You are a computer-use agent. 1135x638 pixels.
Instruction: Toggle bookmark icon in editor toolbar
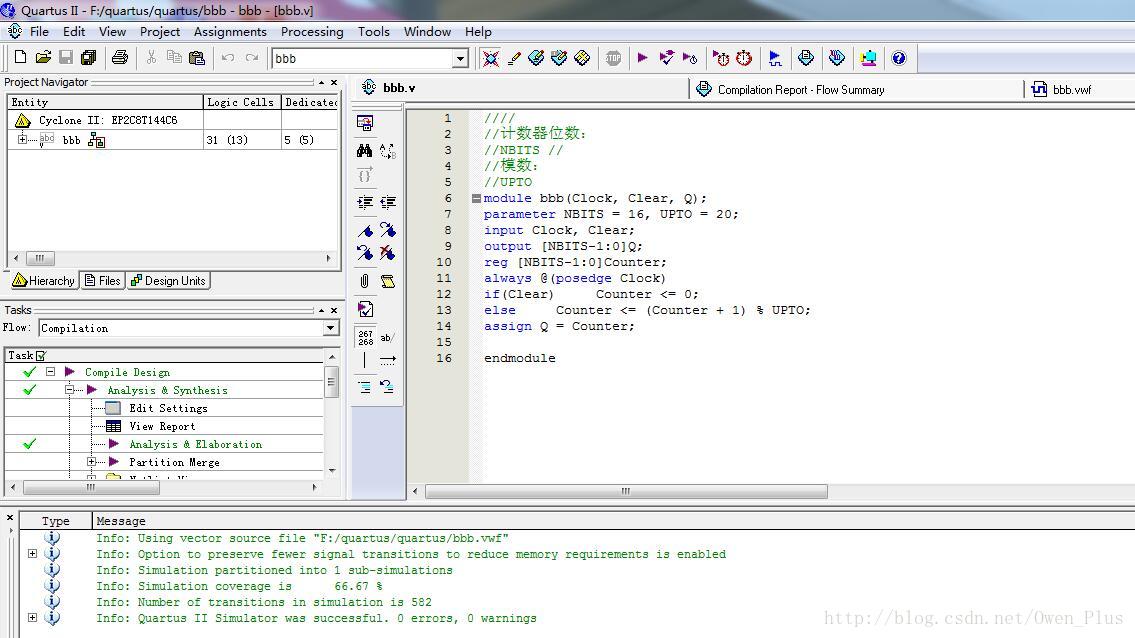pyautogui.click(x=365, y=230)
